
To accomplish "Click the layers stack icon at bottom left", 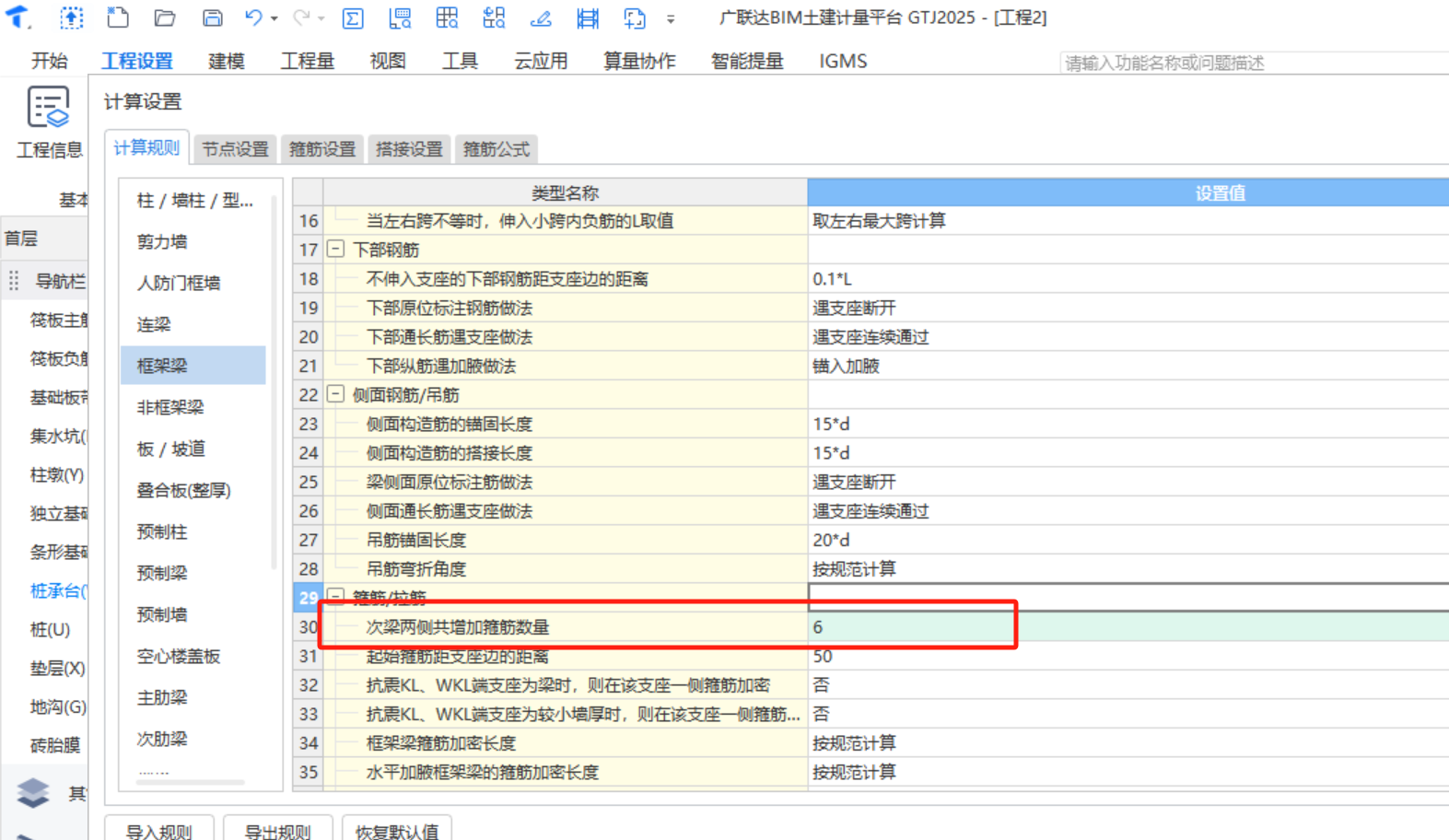I will pos(32,792).
